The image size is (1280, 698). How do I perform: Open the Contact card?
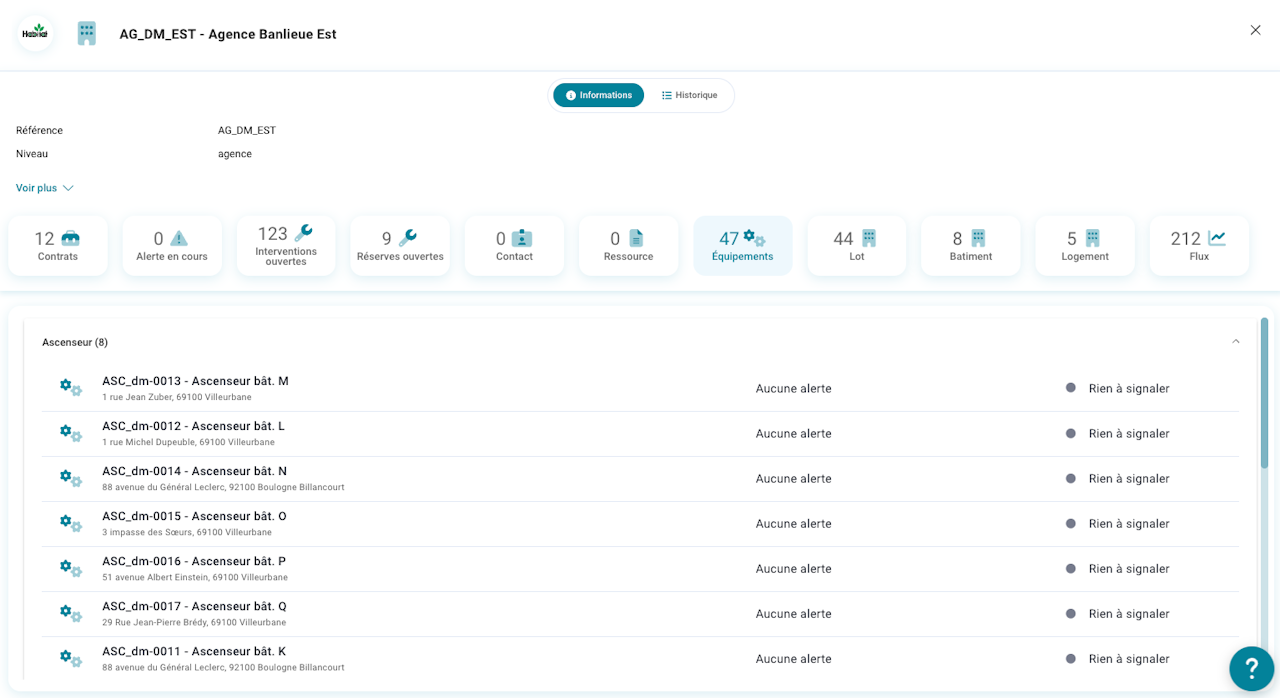(514, 246)
